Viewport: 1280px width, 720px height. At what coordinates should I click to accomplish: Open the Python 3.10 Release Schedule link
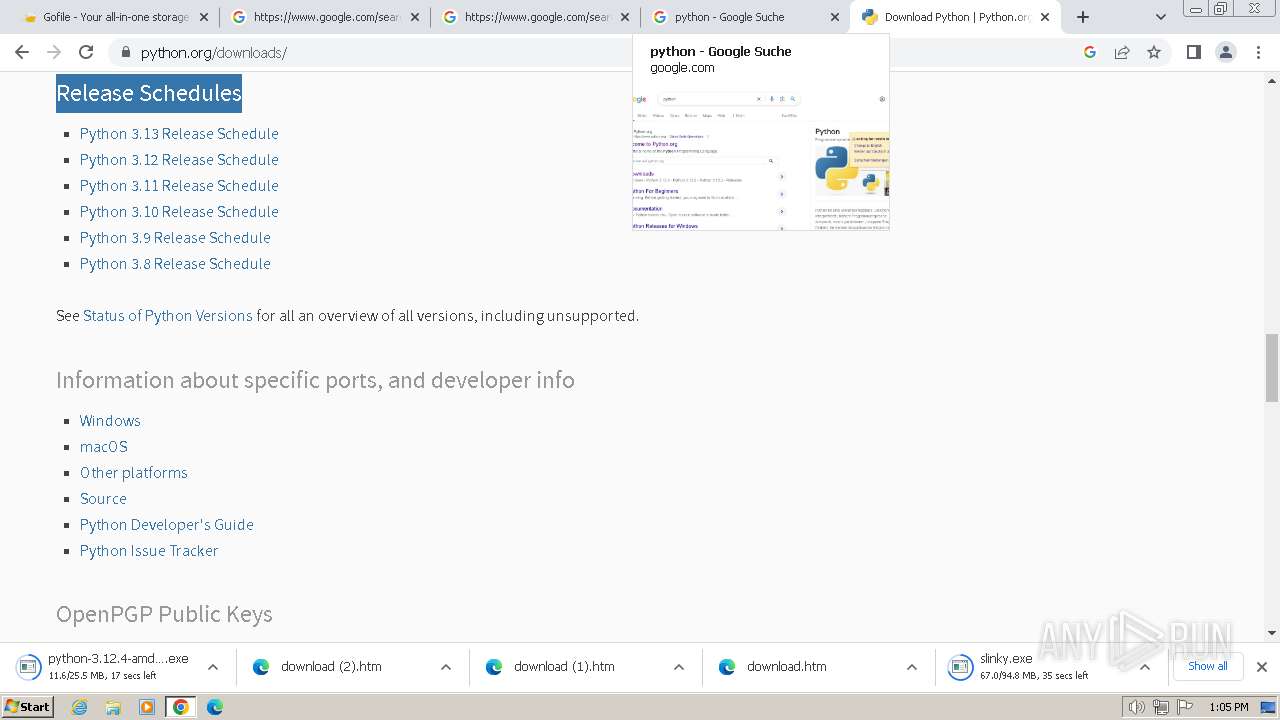(x=179, y=212)
